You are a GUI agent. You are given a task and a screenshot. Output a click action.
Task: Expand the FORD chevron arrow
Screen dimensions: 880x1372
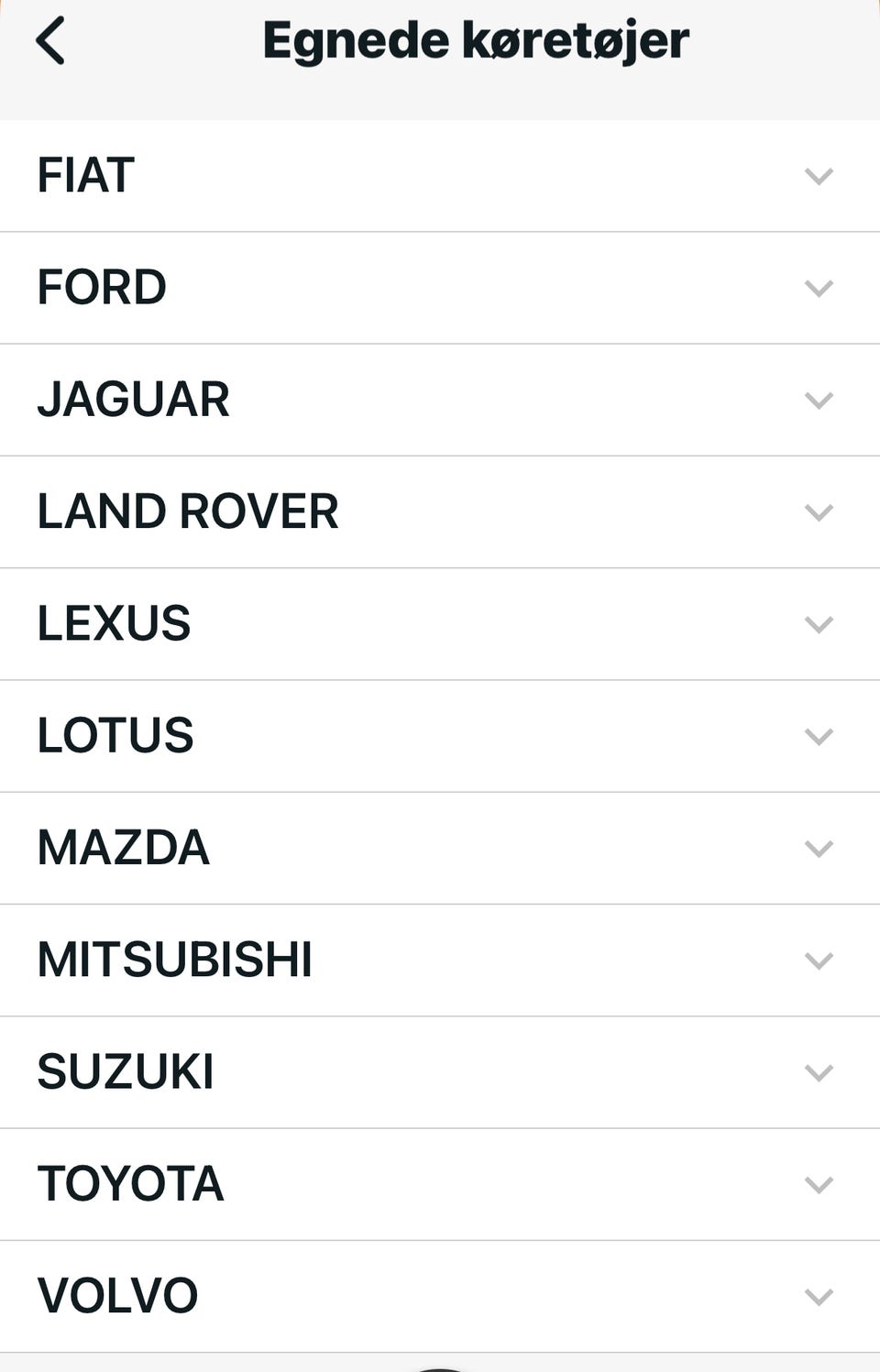[x=819, y=288]
